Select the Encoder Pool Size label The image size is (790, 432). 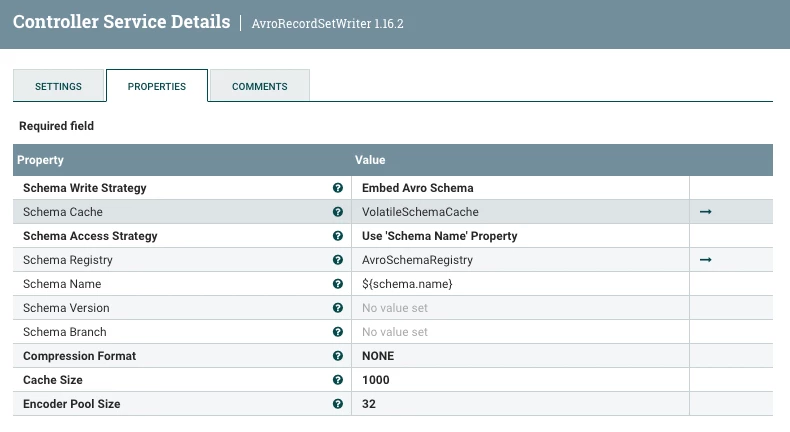point(72,404)
